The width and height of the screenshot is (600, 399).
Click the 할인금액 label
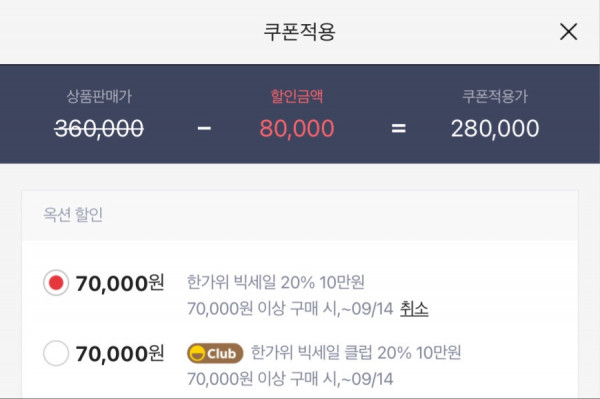pyautogui.click(x=297, y=96)
